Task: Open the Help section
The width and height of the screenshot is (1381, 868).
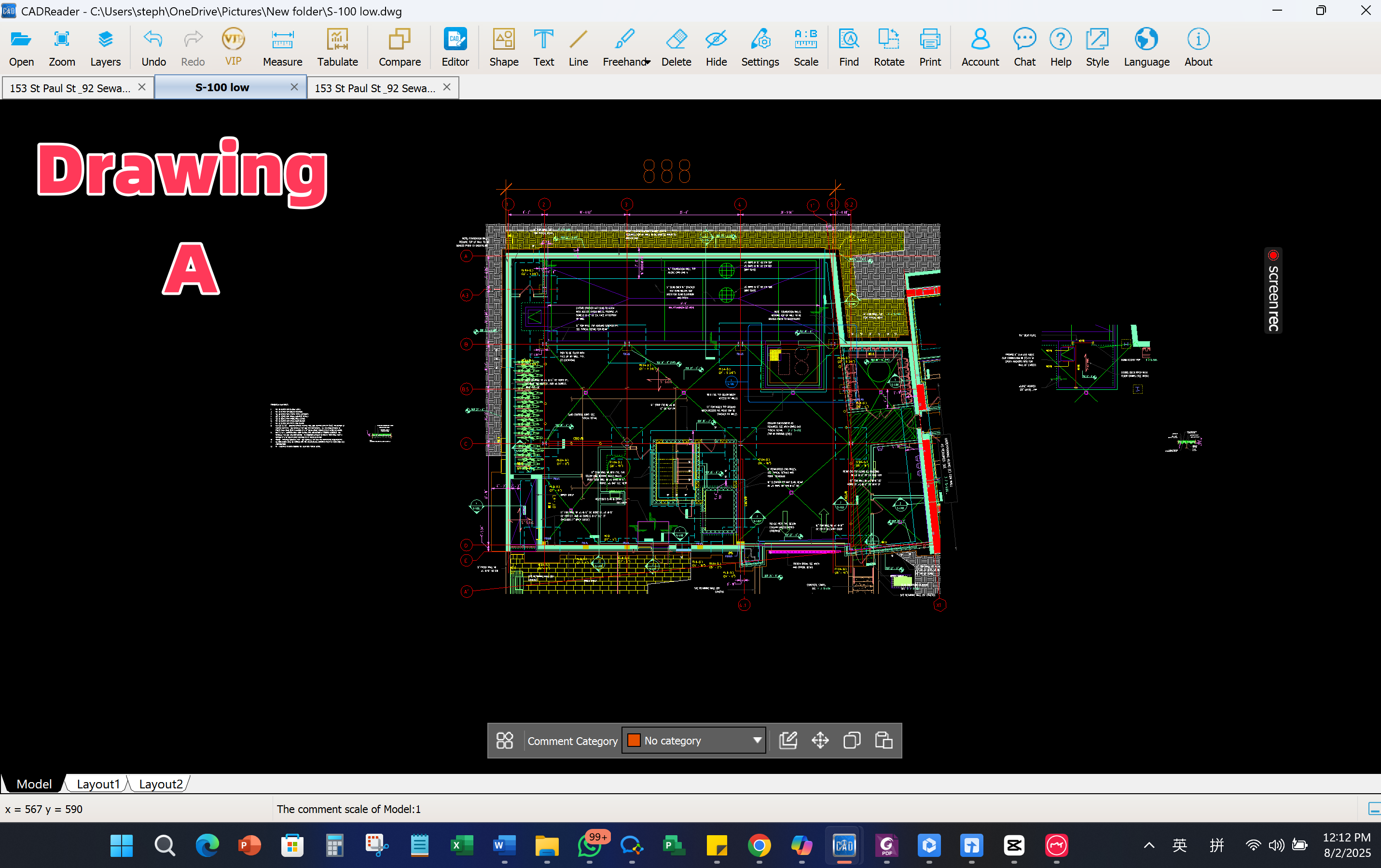Action: 1061,48
